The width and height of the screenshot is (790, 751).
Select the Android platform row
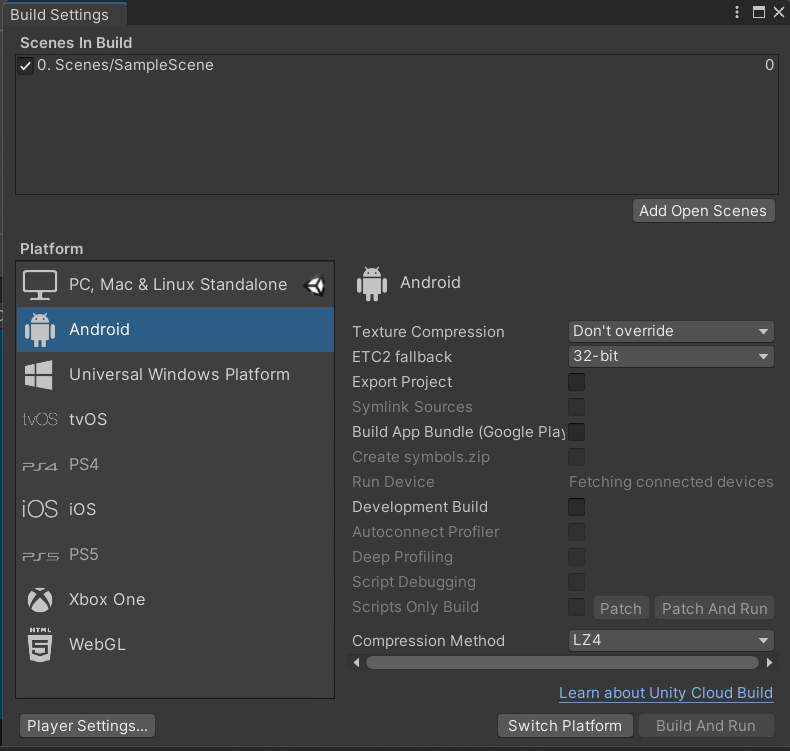click(175, 330)
